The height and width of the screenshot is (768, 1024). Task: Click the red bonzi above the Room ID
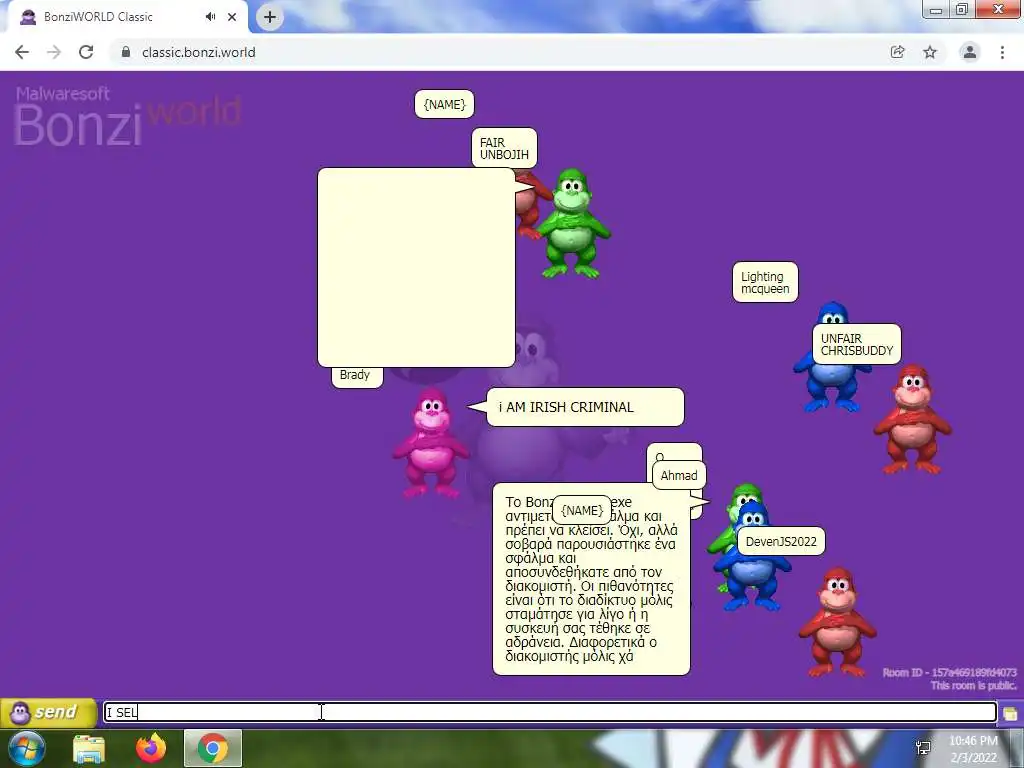pos(837,622)
